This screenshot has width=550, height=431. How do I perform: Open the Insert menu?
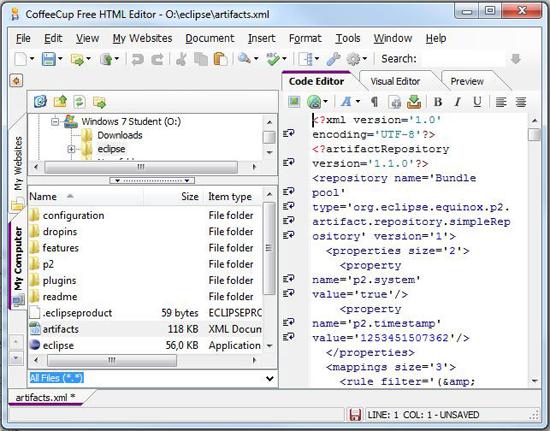click(x=261, y=38)
